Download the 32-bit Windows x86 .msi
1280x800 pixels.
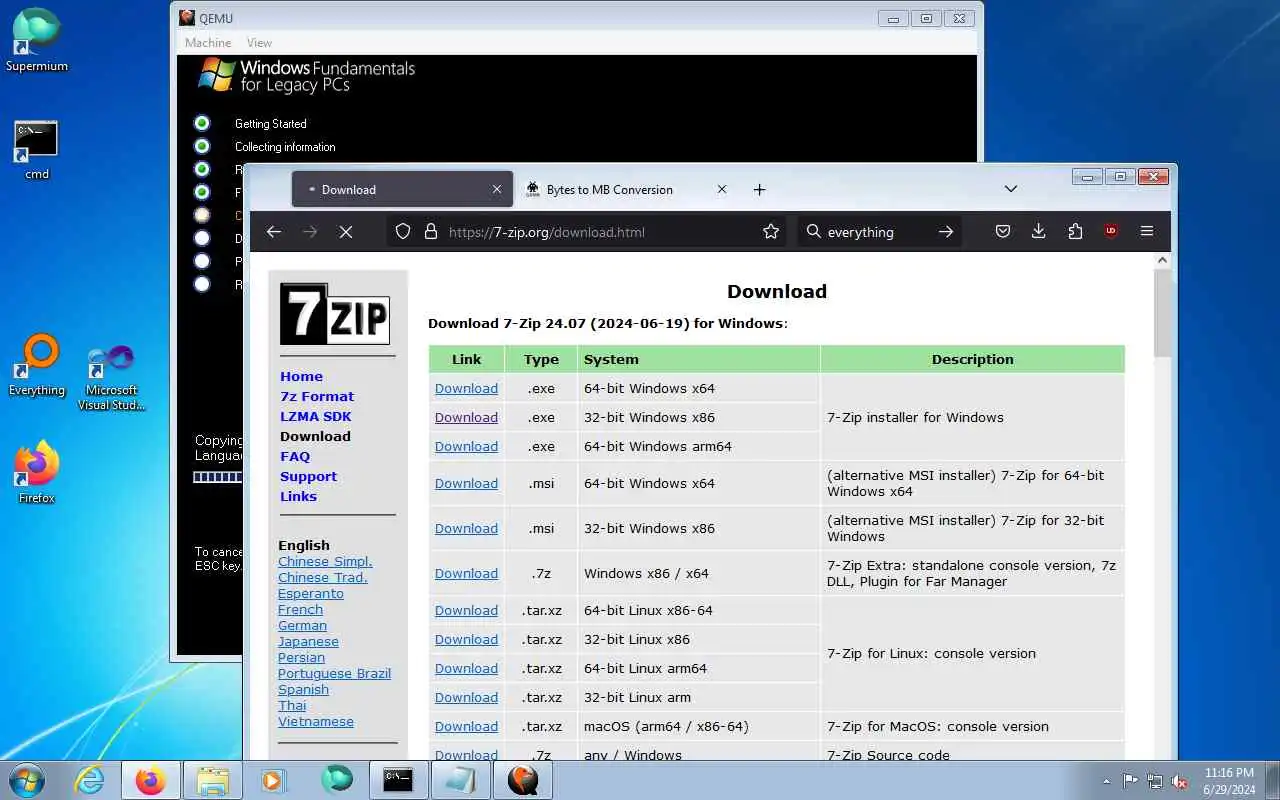tap(466, 528)
